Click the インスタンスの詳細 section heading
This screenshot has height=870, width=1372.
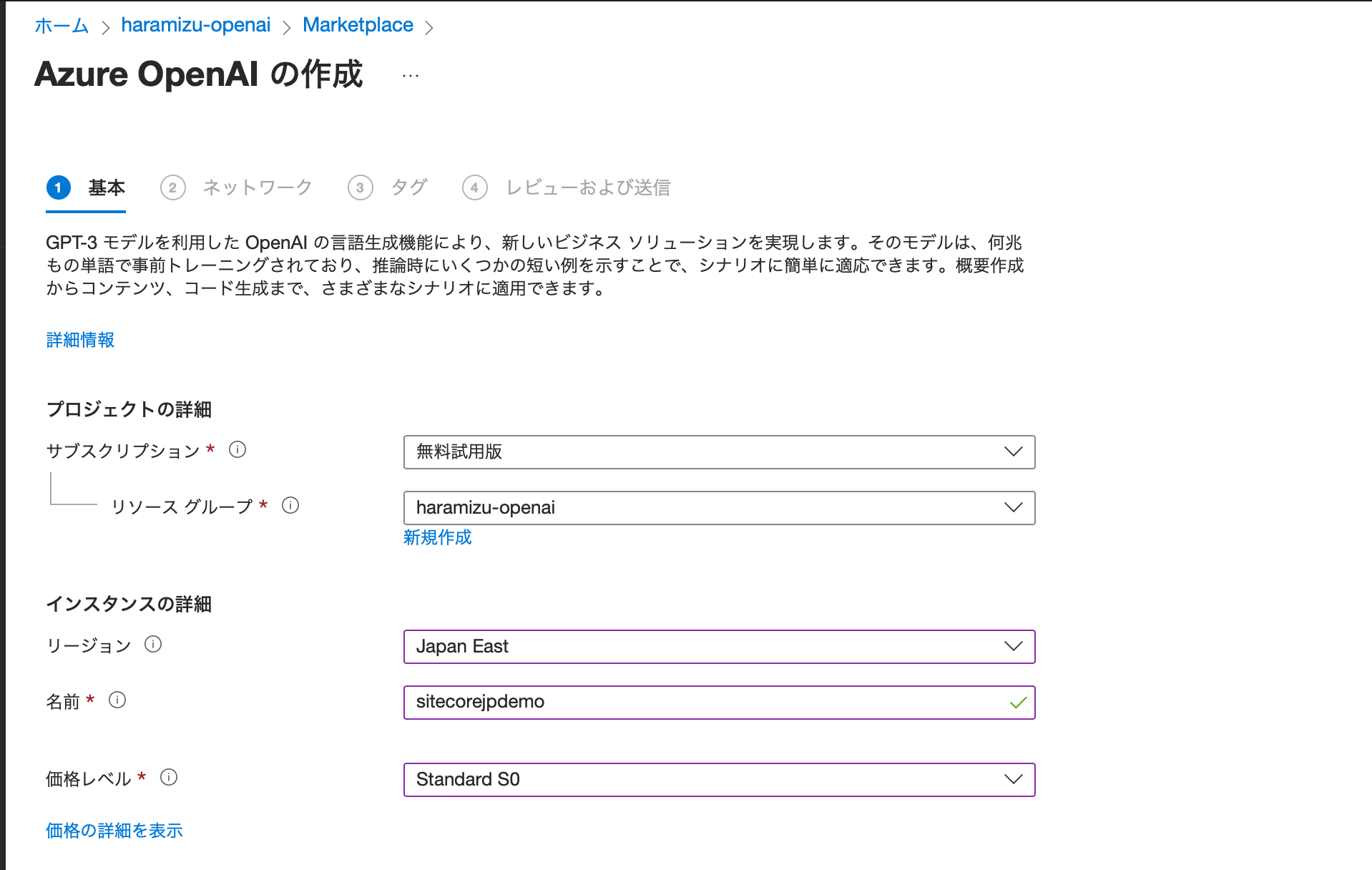[x=129, y=604]
